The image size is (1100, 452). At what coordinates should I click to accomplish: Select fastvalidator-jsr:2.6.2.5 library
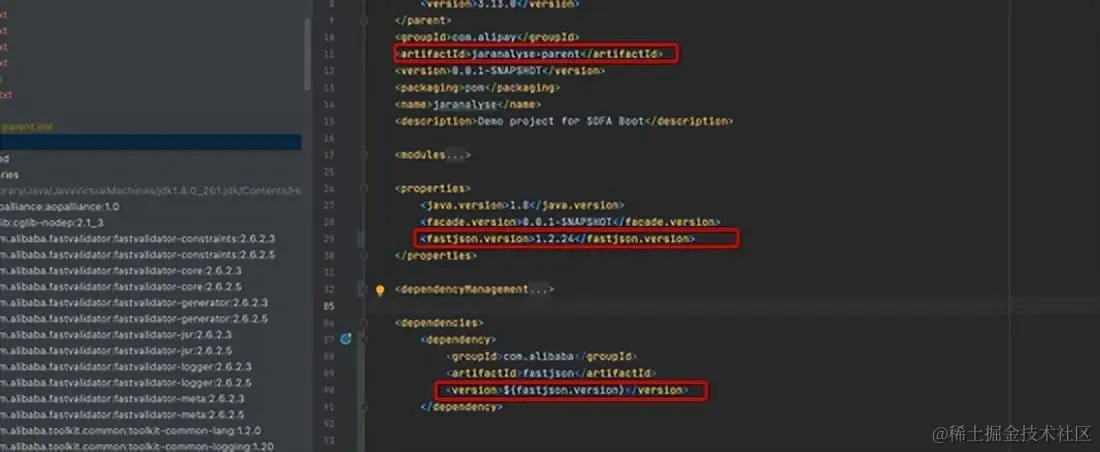click(x=116, y=351)
